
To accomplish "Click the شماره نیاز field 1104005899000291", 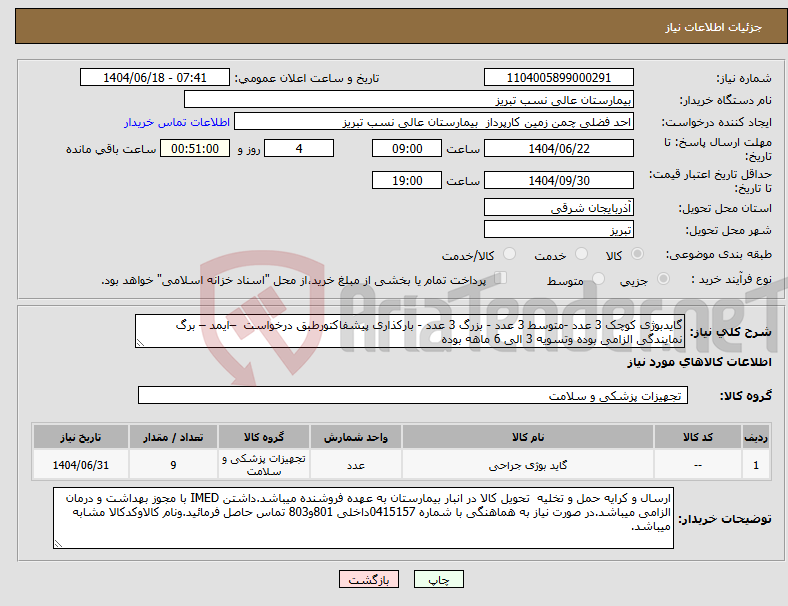I will point(558,77).
